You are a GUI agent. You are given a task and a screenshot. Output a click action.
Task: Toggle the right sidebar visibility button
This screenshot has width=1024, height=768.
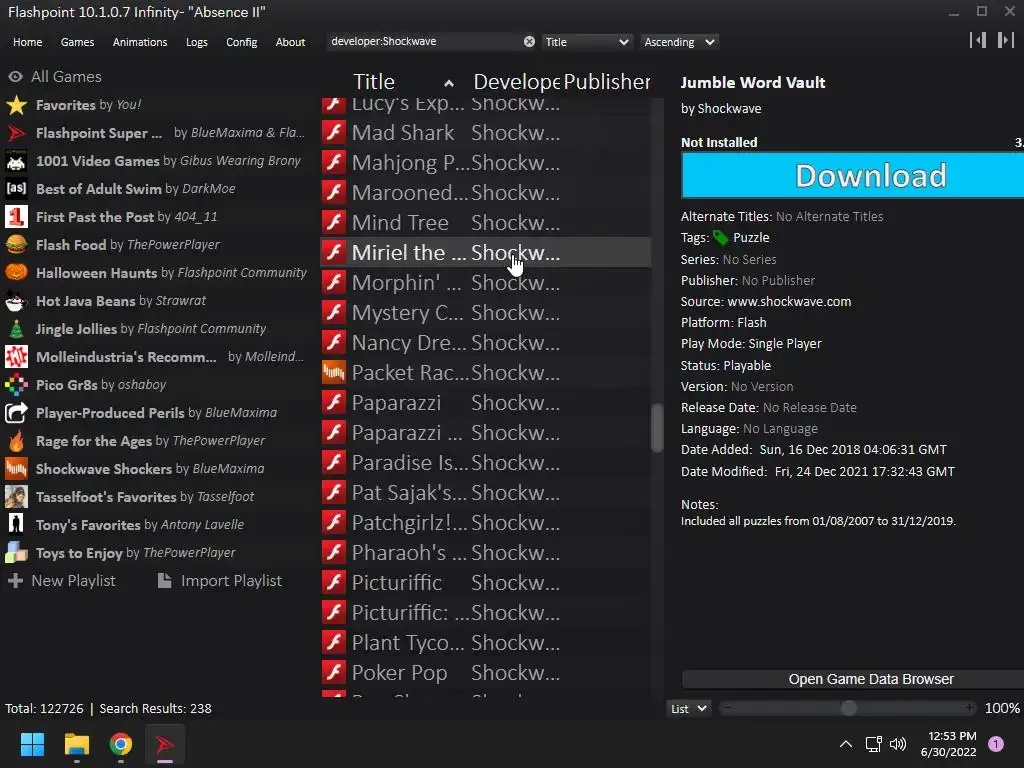[1005, 40]
